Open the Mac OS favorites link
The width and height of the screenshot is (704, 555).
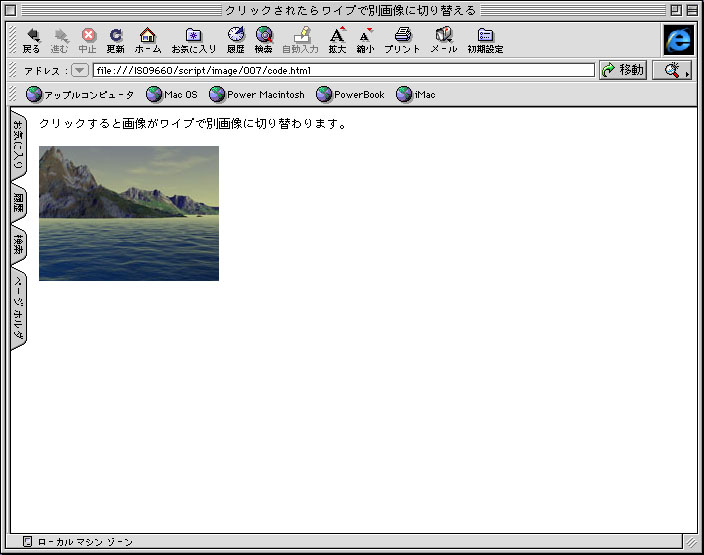pos(172,94)
